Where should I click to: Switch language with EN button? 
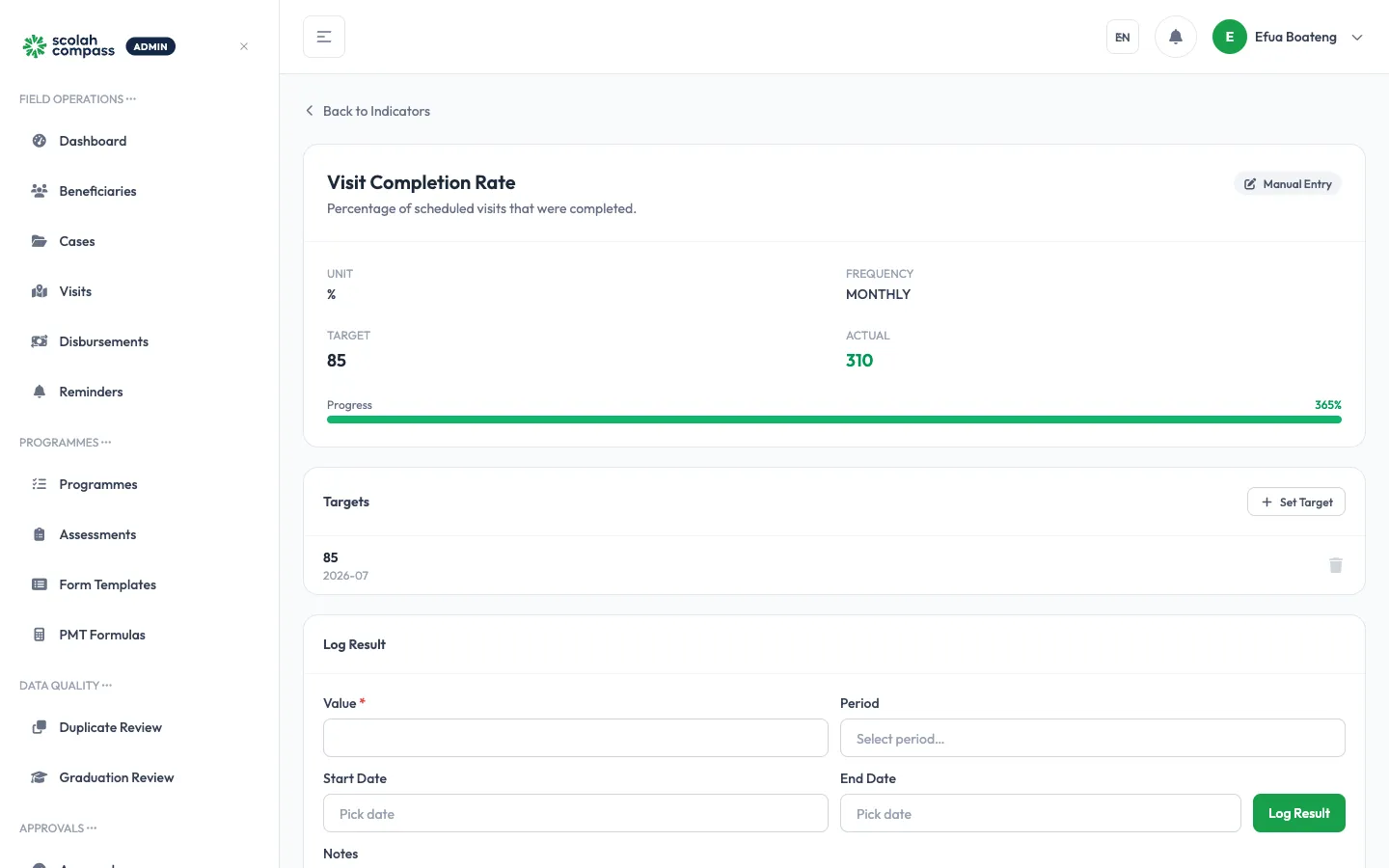click(1123, 37)
